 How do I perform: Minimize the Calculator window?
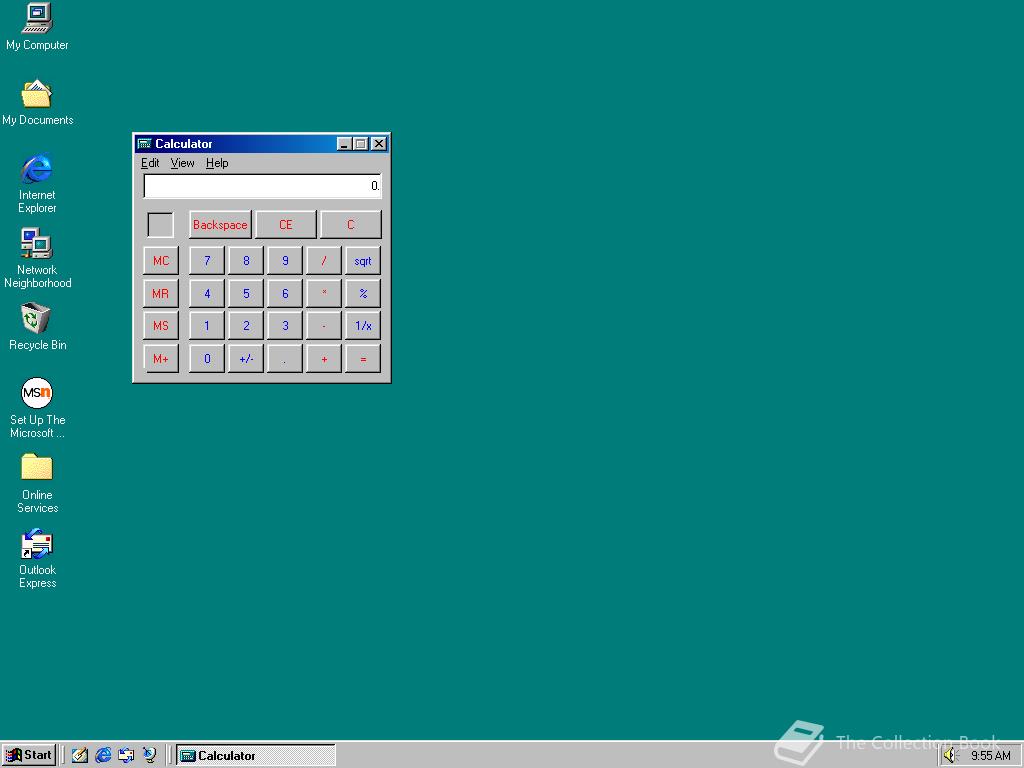pos(344,144)
